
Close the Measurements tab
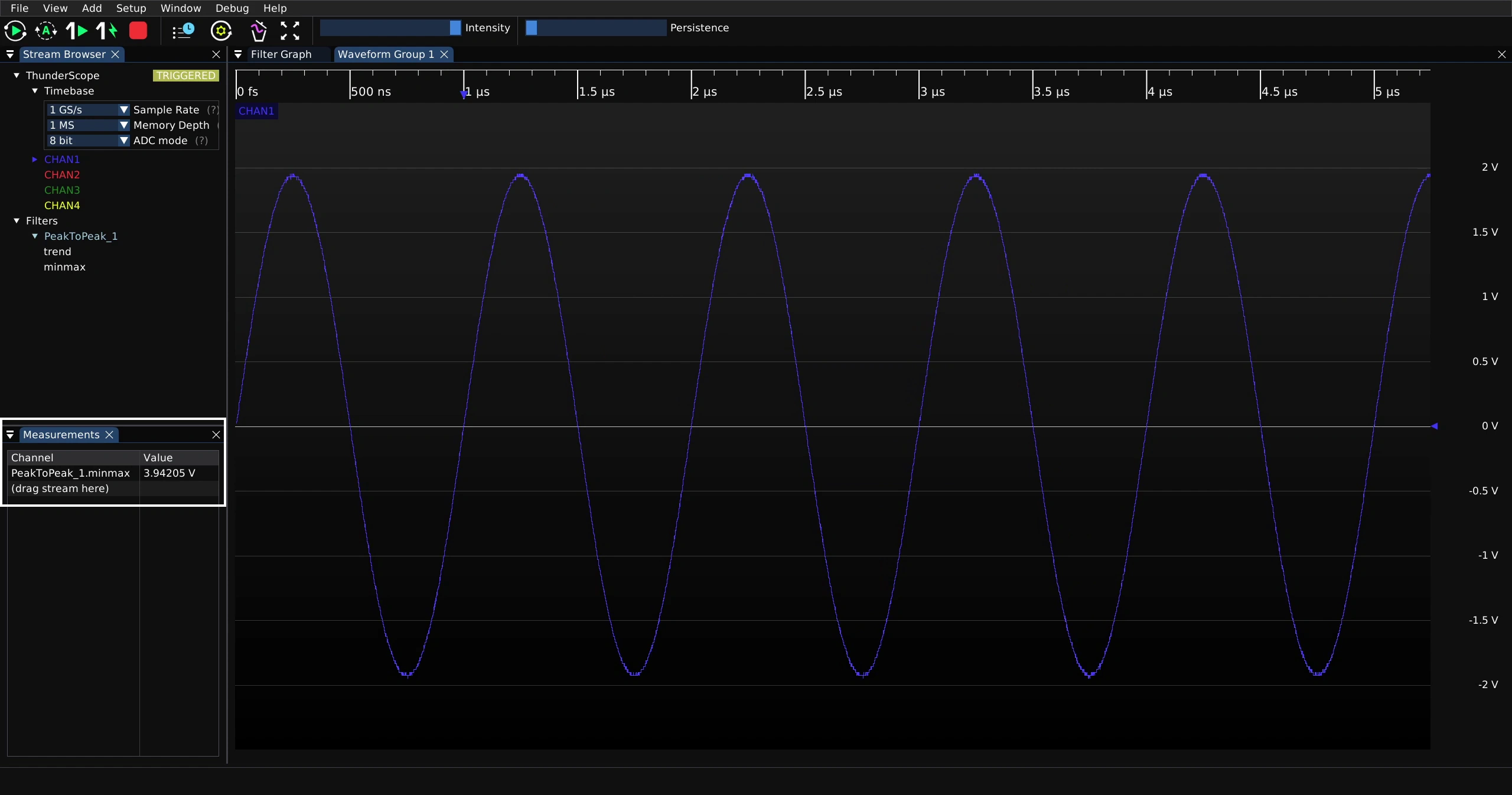(x=109, y=435)
